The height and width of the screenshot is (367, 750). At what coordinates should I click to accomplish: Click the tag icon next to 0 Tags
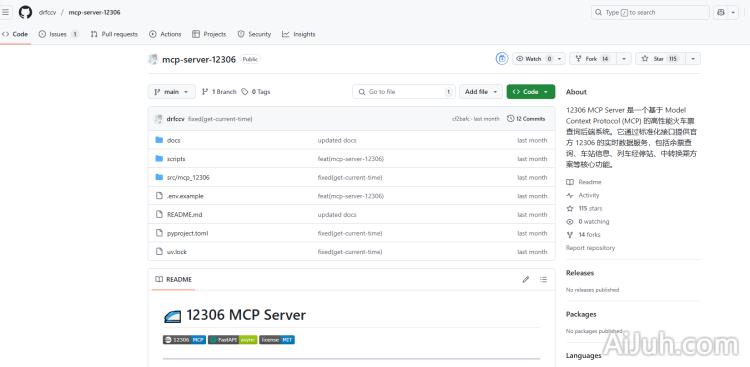245,91
